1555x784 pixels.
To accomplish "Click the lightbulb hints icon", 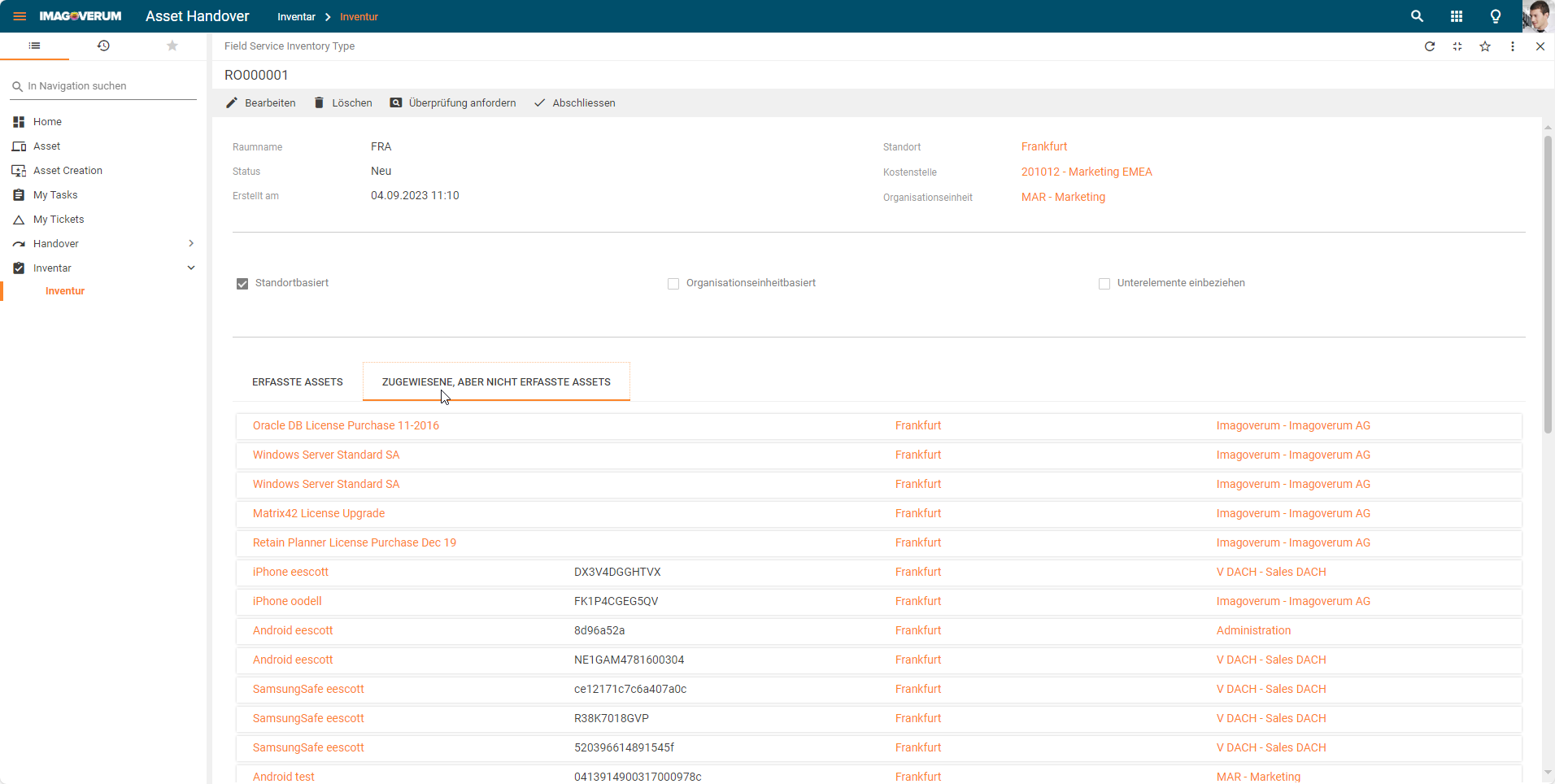I will point(1496,16).
